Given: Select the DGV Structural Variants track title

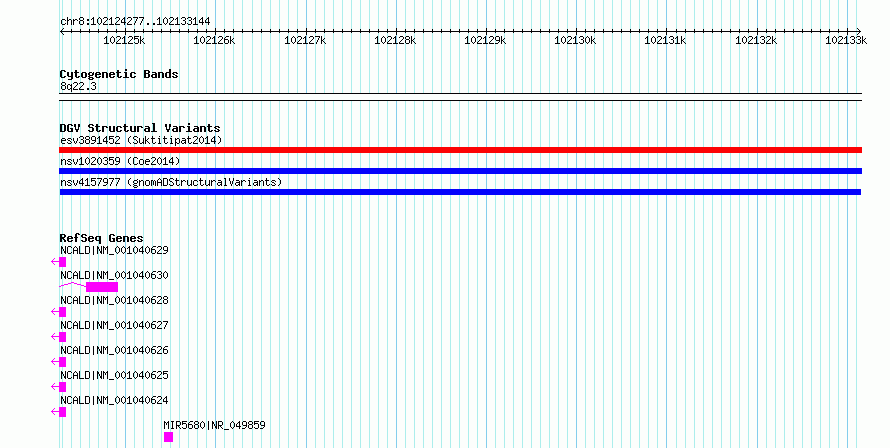Looking at the screenshot, I should [x=140, y=128].
